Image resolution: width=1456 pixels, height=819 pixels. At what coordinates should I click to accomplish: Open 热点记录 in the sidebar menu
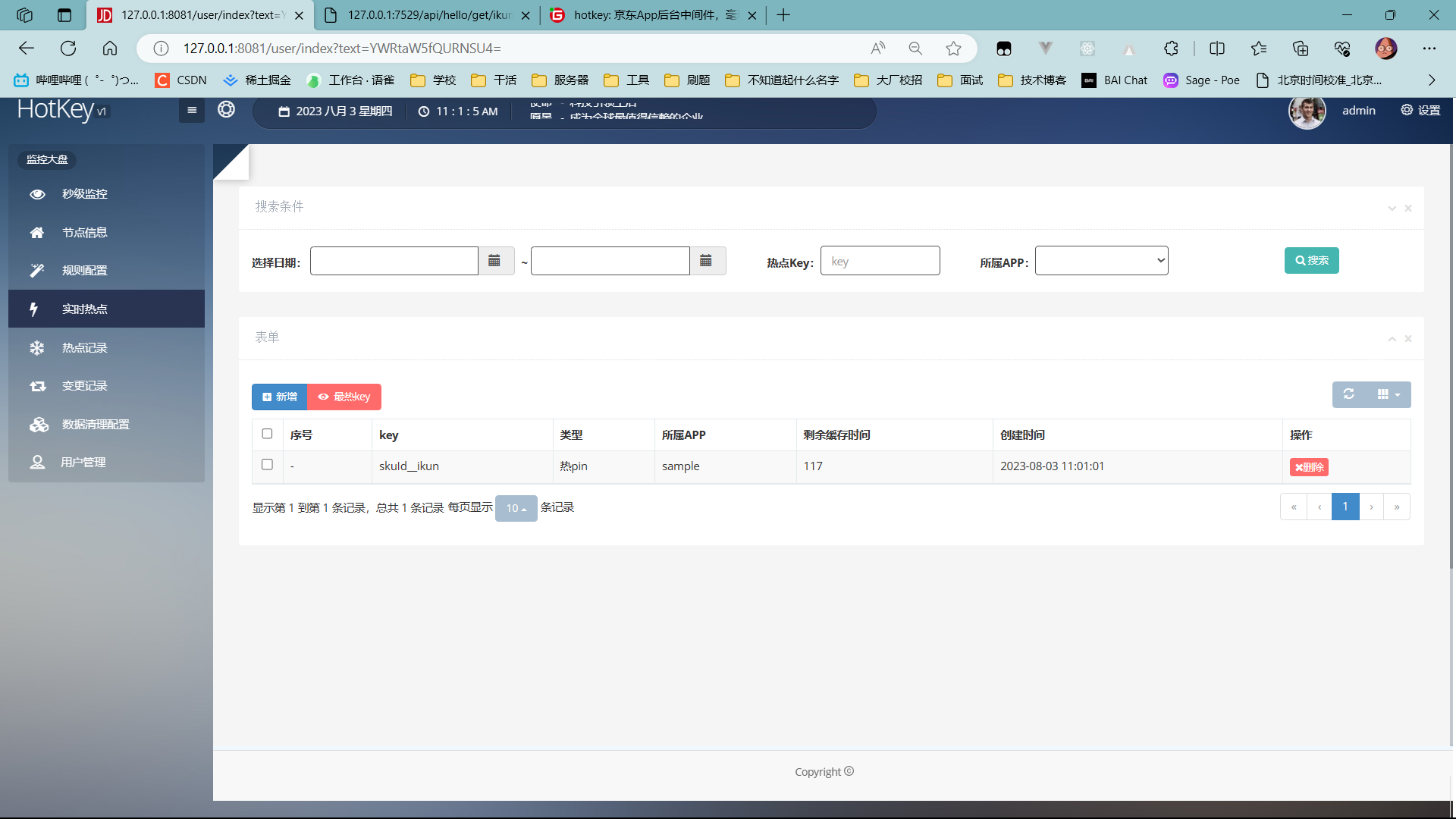click(x=85, y=347)
